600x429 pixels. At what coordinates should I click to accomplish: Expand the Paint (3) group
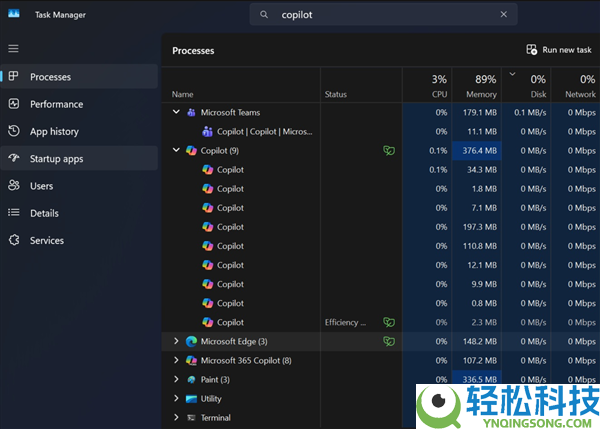[x=176, y=379]
